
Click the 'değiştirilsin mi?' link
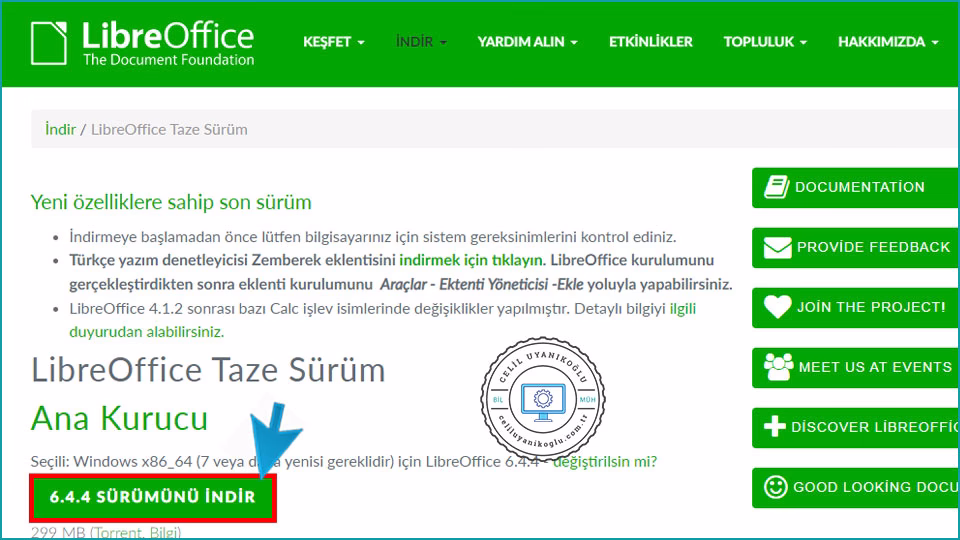[605, 461]
